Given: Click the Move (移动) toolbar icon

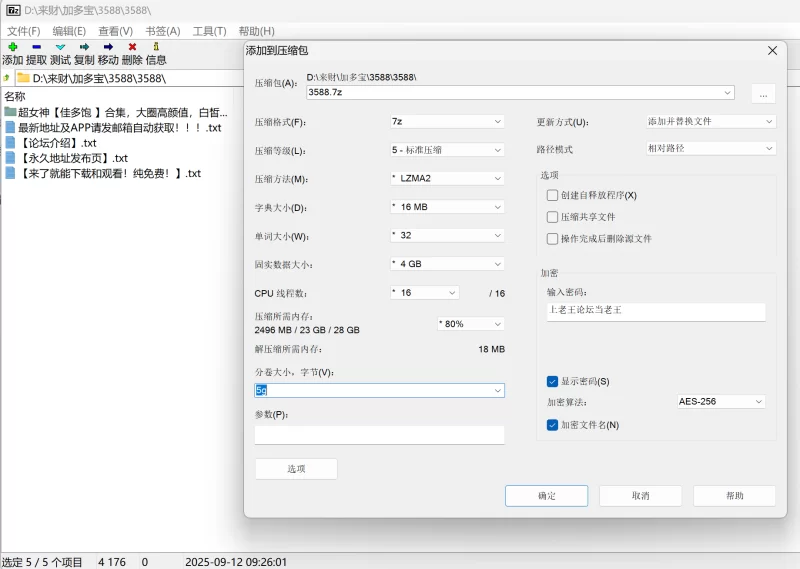Looking at the screenshot, I should coord(108,47).
